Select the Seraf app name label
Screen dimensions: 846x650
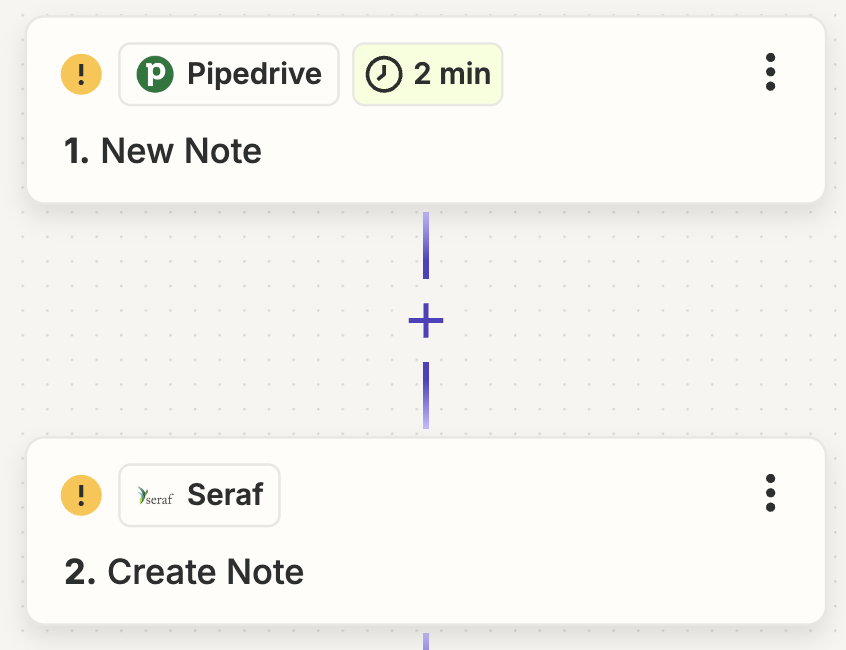click(x=226, y=495)
